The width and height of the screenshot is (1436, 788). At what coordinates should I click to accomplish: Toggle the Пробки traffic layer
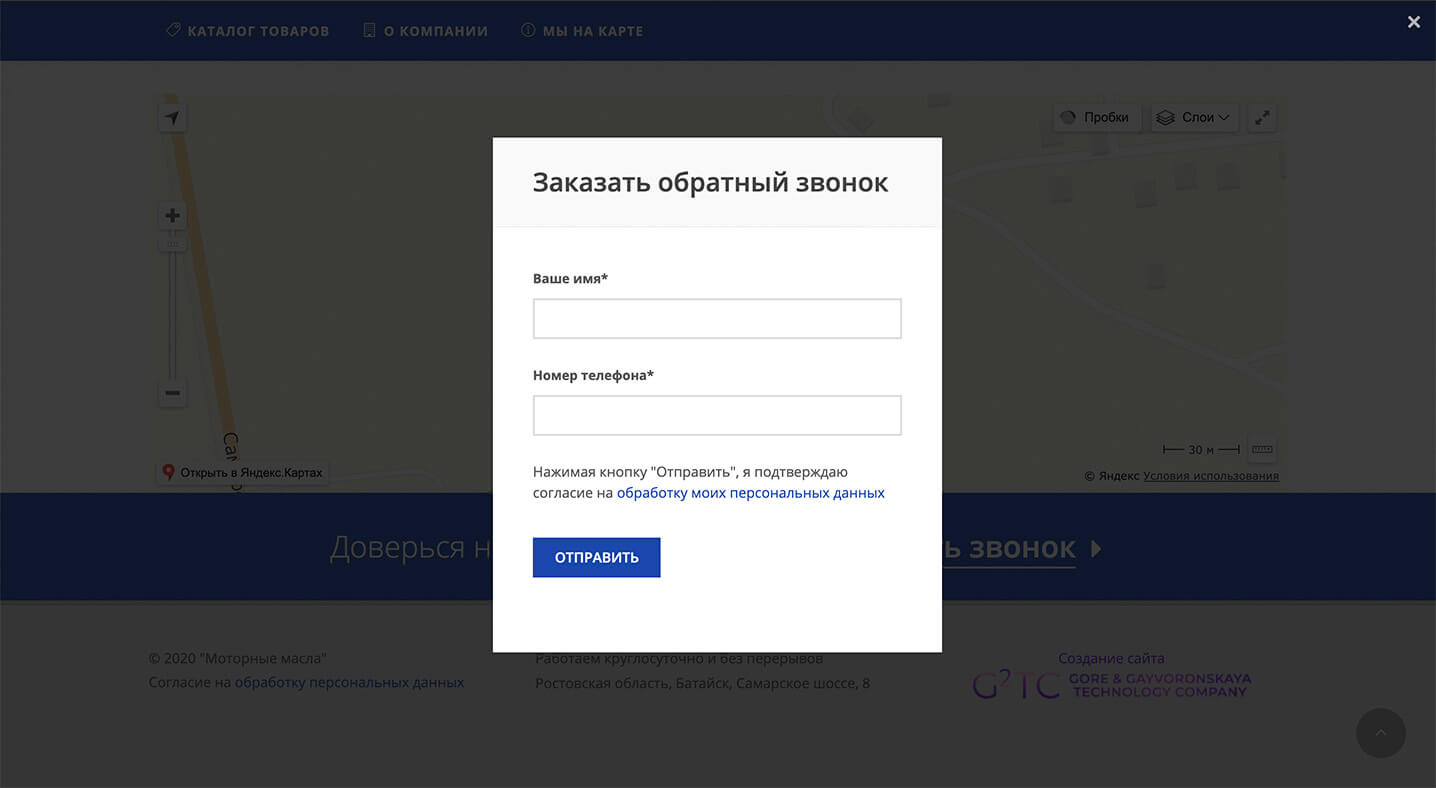1096,118
